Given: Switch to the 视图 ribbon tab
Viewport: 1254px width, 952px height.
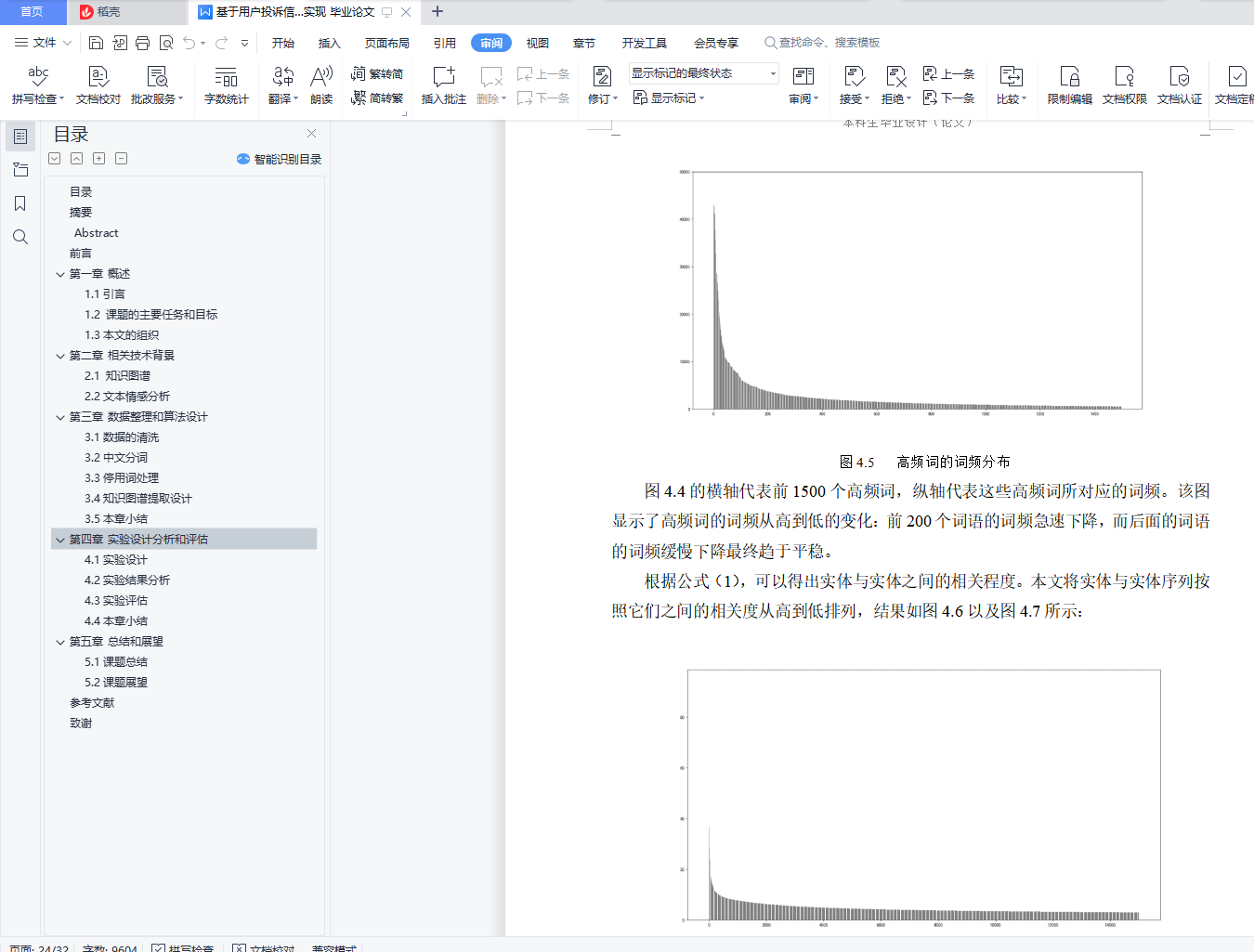Looking at the screenshot, I should (538, 43).
